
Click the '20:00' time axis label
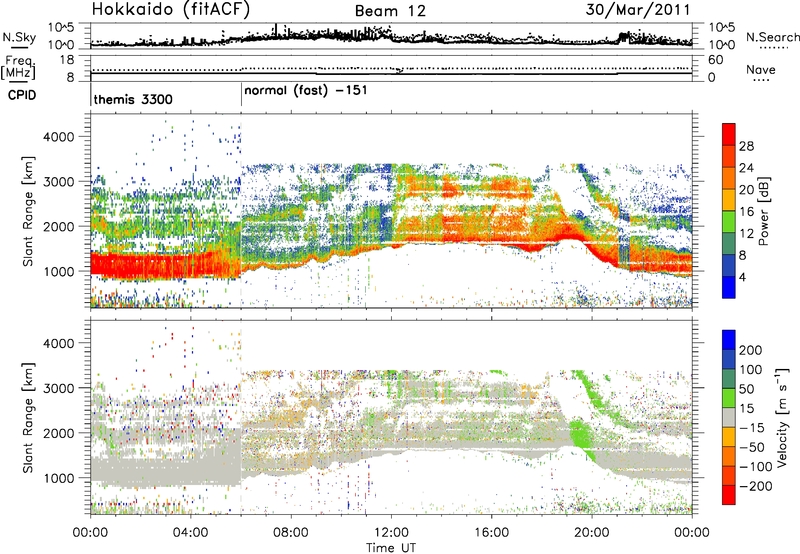[592, 533]
